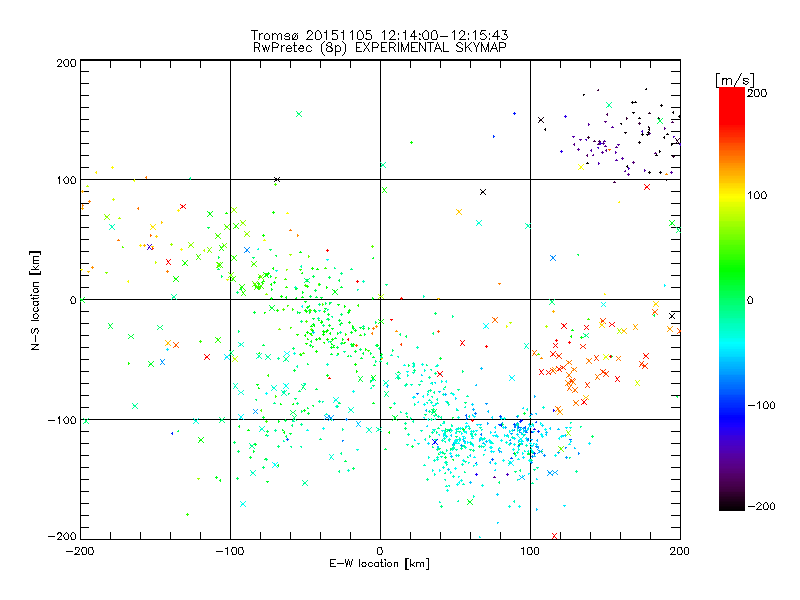Click the red X marker at the plot's bottom edge
This screenshot has width=800, height=600.
coord(555,536)
